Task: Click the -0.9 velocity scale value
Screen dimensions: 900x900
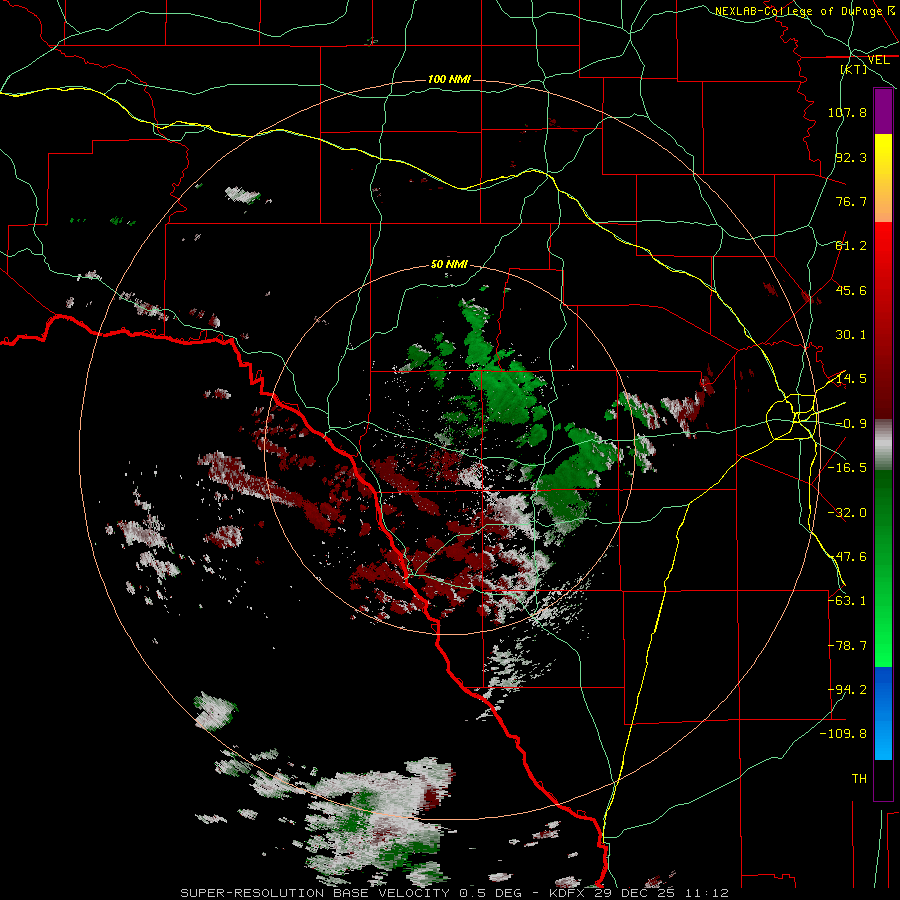Action: [851, 424]
